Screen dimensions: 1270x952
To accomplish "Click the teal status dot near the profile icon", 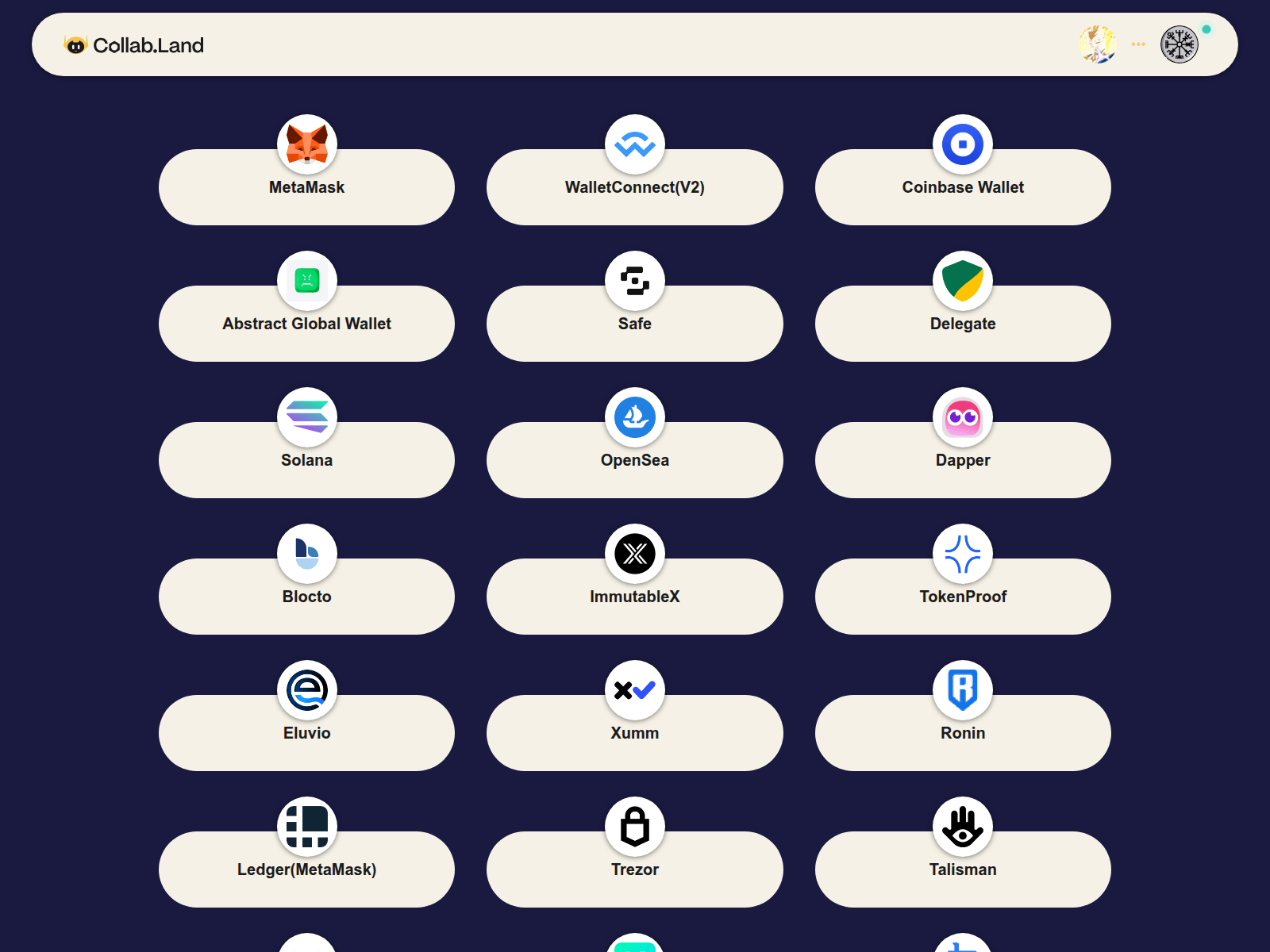I will point(1207,28).
